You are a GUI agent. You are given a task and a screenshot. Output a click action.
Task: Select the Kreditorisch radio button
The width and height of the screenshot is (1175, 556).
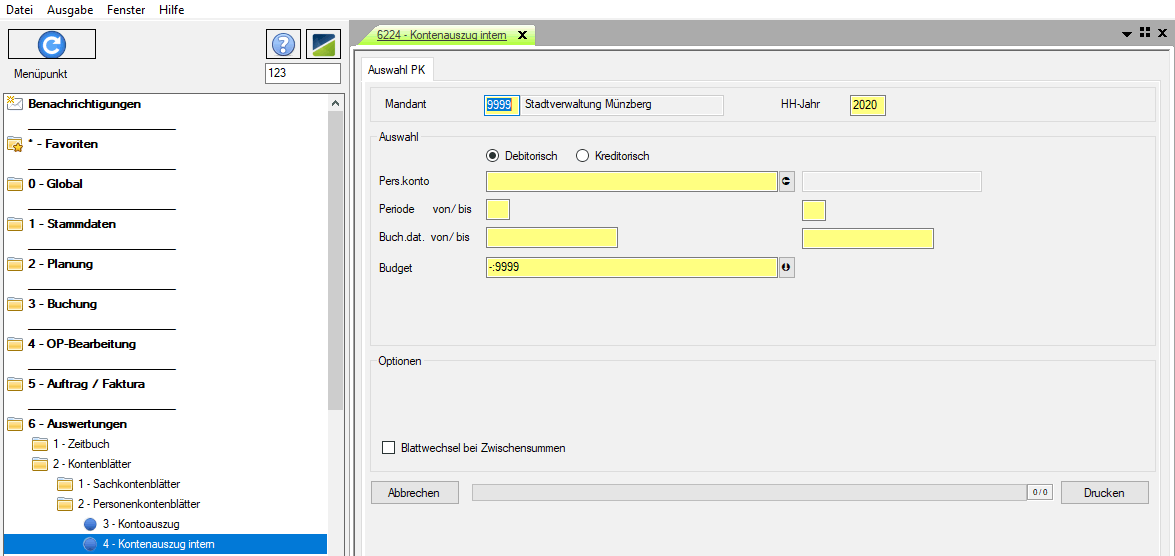[582, 156]
